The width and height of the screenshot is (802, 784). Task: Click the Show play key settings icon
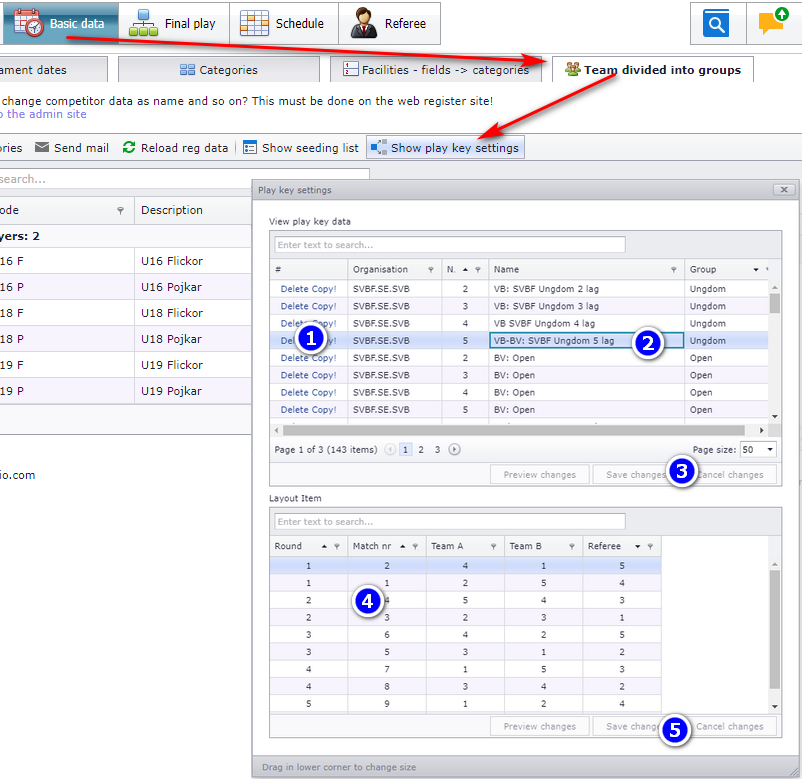[378, 148]
